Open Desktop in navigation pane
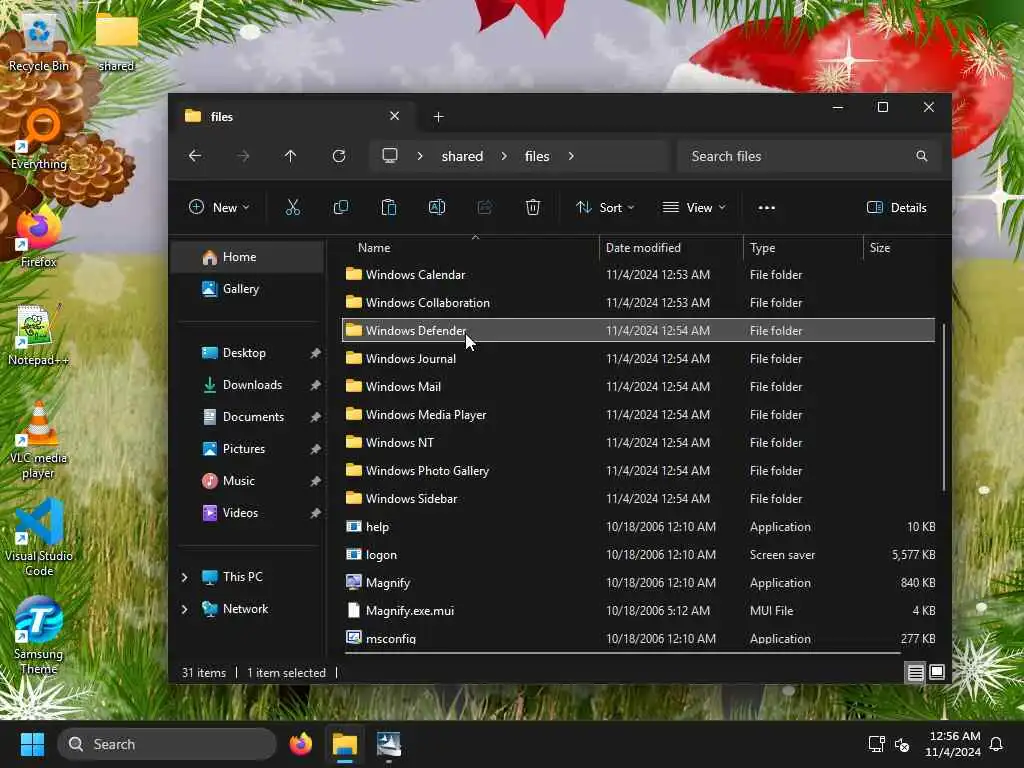Image resolution: width=1024 pixels, height=768 pixels. (248, 353)
